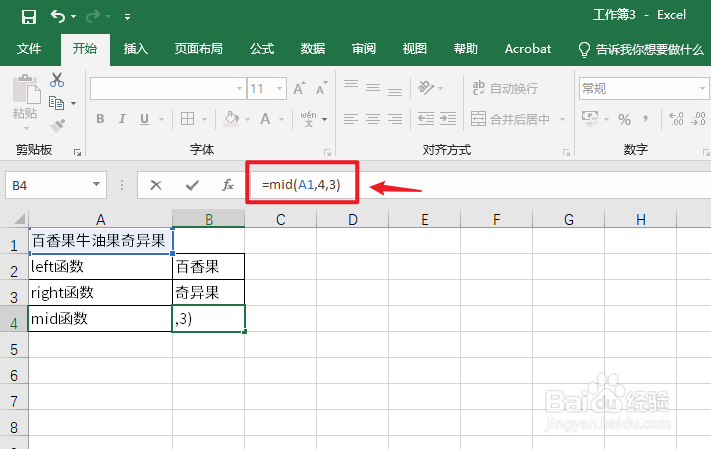Open the 帮助 tab
Image resolution: width=711 pixels, height=449 pixels.
(x=466, y=49)
